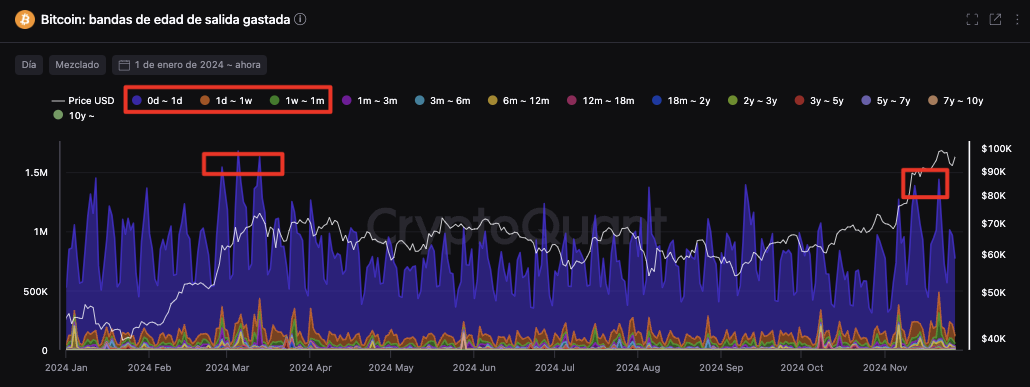The height and width of the screenshot is (387, 1030).
Task: Click the 2024 Jun x-axis label
Action: (473, 368)
